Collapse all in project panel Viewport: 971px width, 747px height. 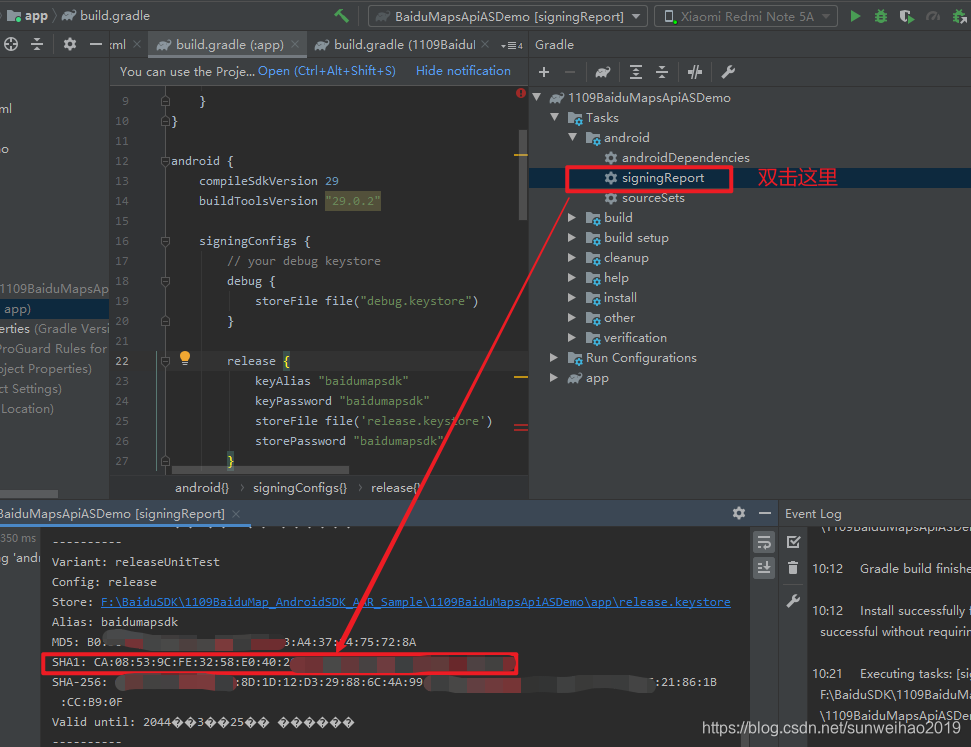click(x=37, y=44)
